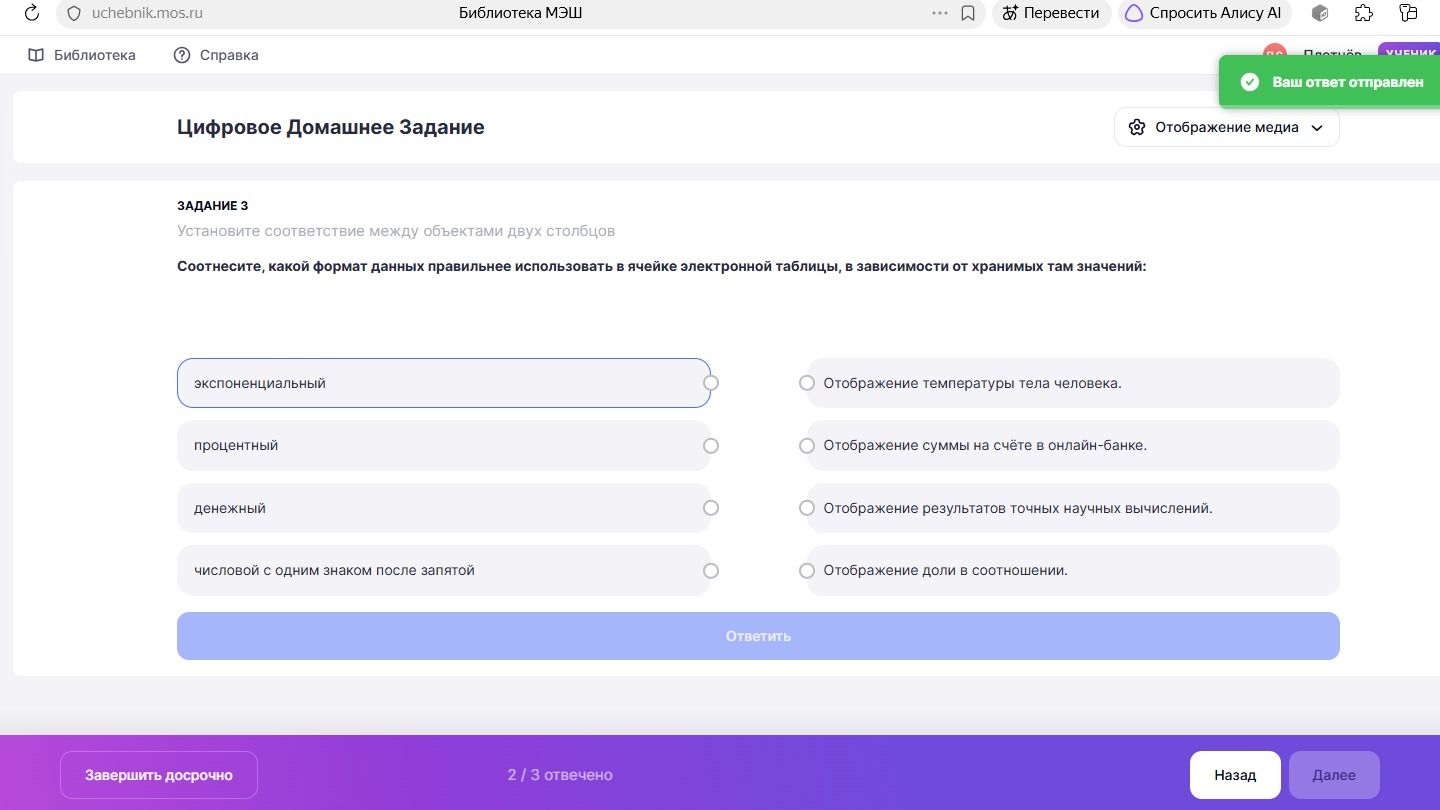Click the Библиотека МЭШ page title

coord(520,13)
